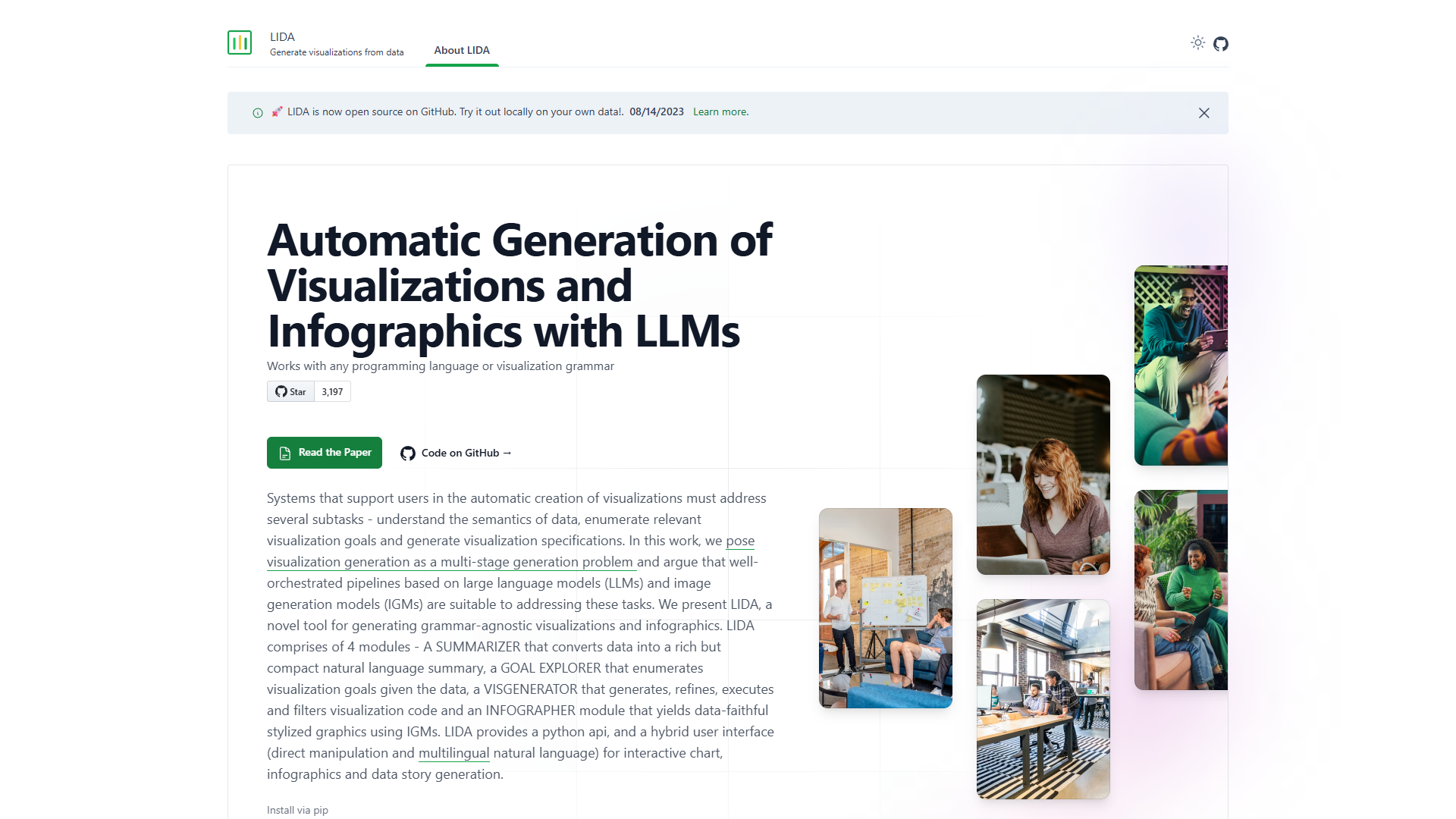Click the LIDA title in the header
The width and height of the screenshot is (1456, 819).
[282, 36]
